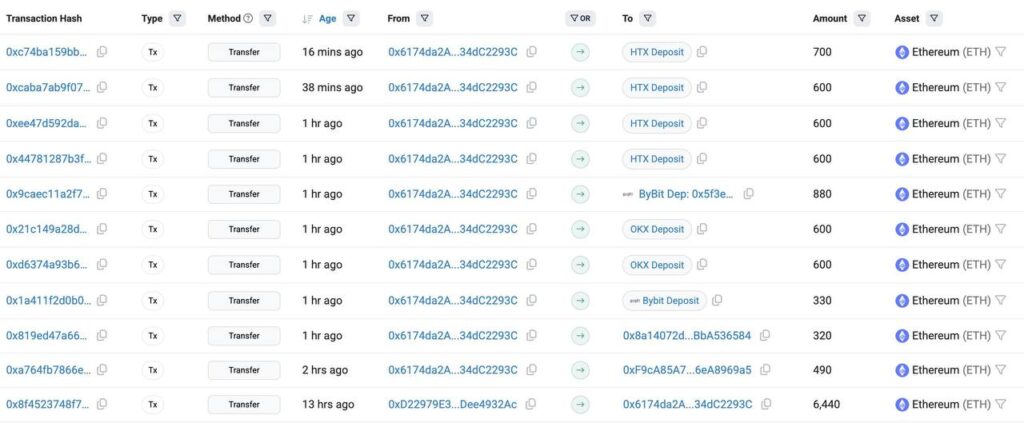
Task: Open sender address 0xD22979E3...Dee4932Ac
Action: (452, 405)
